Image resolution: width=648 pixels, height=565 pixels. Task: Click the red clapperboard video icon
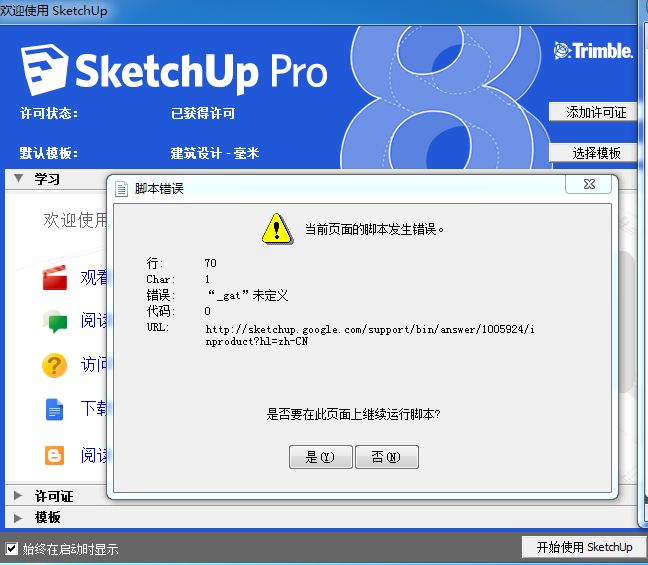(55, 277)
